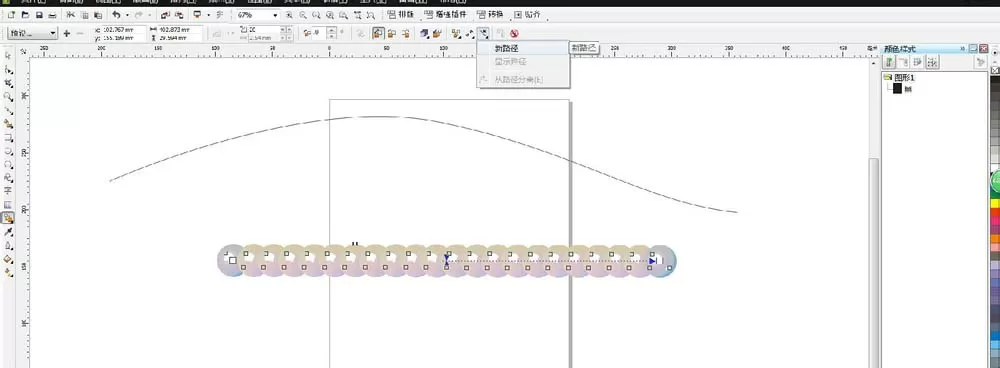Select the Ellipse tool
Image resolution: width=1000 pixels, height=368 pixels.
[x=8, y=151]
